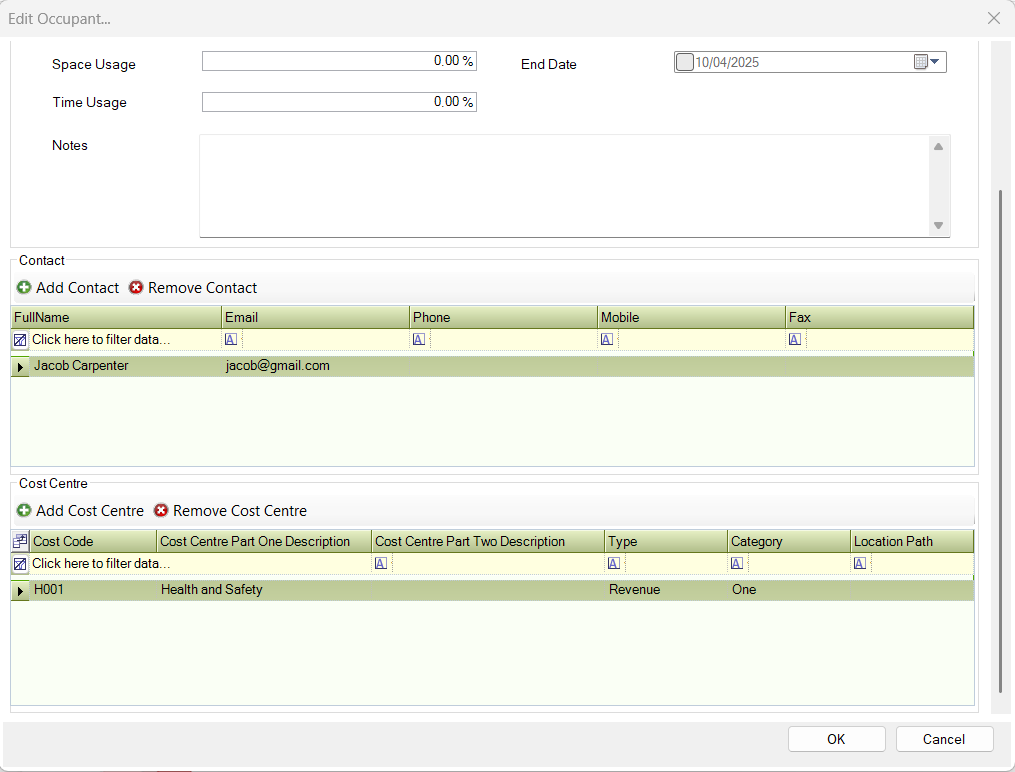This screenshot has height=772, width=1015.
Task: Click the green Add Contact plus icon
Action: click(x=24, y=288)
